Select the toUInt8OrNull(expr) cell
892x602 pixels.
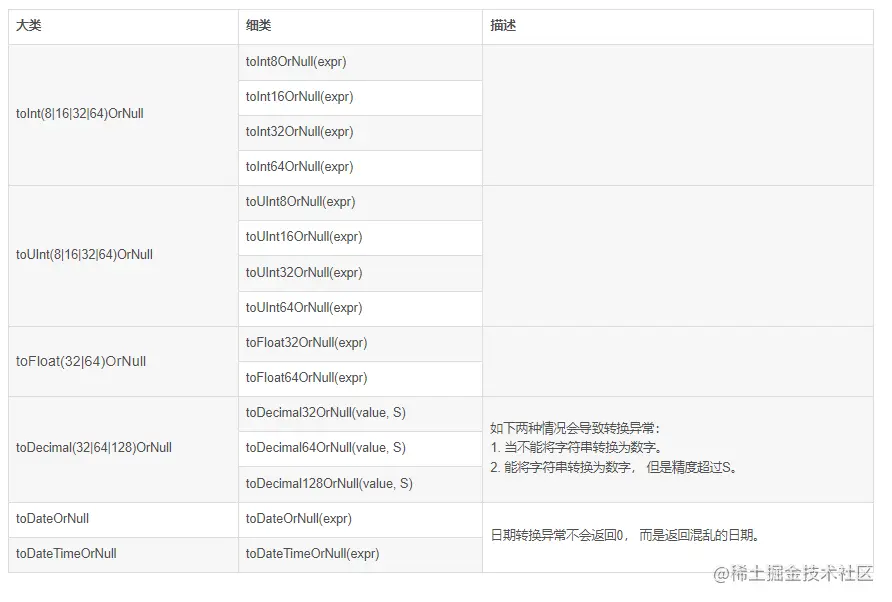(x=360, y=203)
